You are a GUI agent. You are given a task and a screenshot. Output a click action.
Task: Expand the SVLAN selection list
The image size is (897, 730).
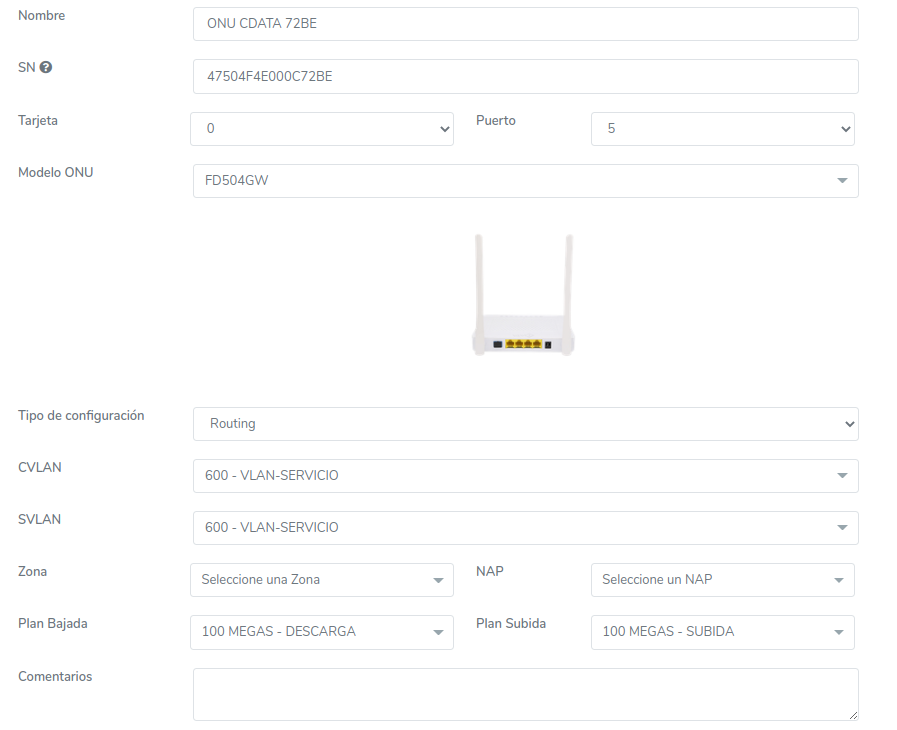pyautogui.click(x=525, y=528)
